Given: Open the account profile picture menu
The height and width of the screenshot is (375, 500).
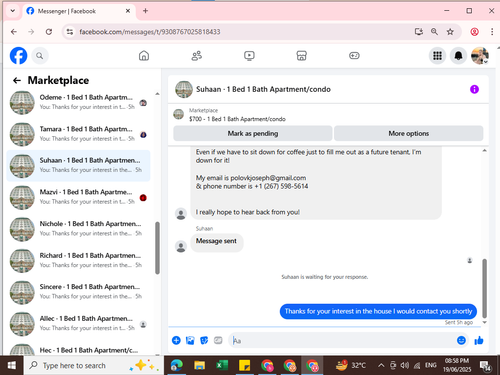Looking at the screenshot, I should (480, 56).
